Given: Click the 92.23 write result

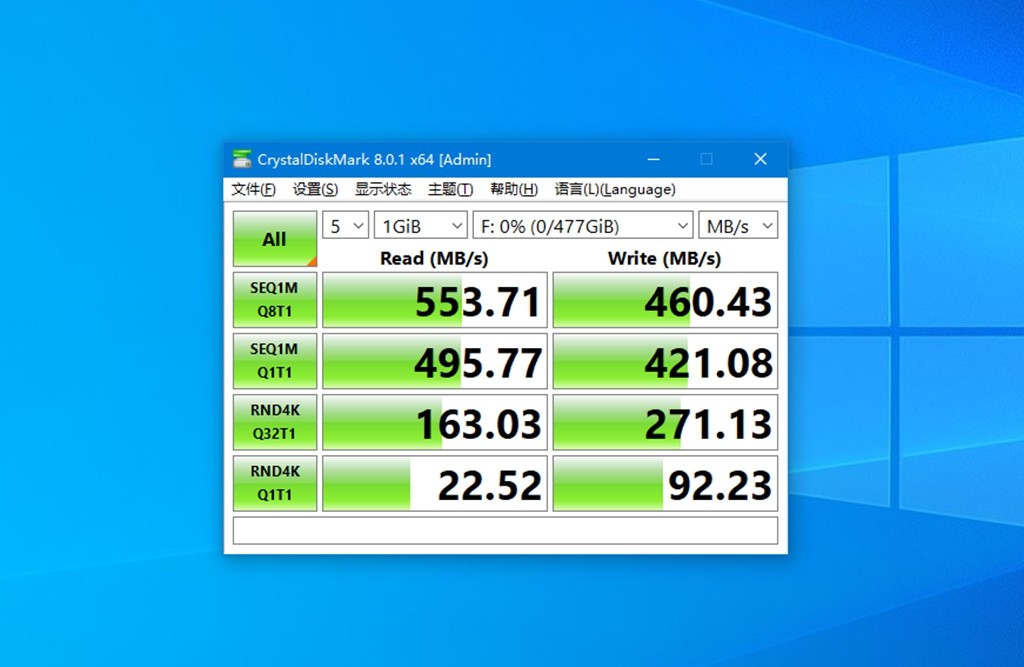Looking at the screenshot, I should [x=665, y=483].
